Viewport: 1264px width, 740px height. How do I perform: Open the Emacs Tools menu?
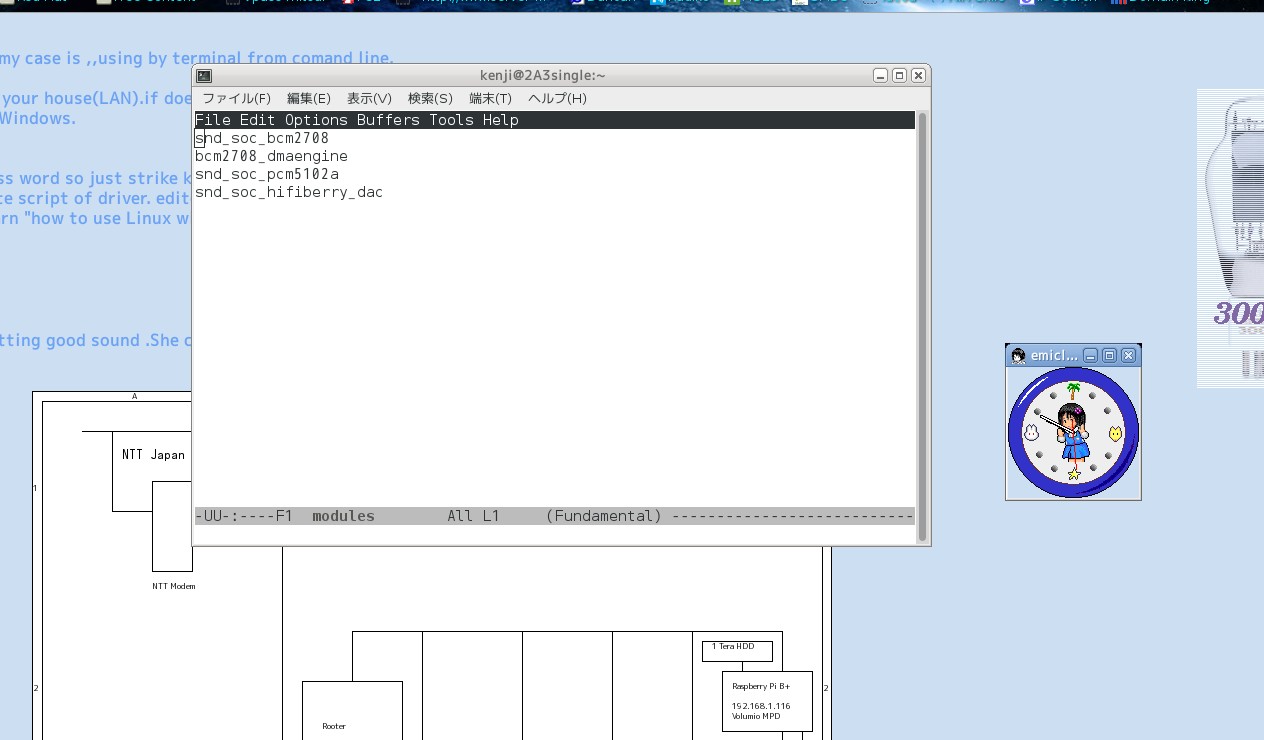click(x=452, y=119)
